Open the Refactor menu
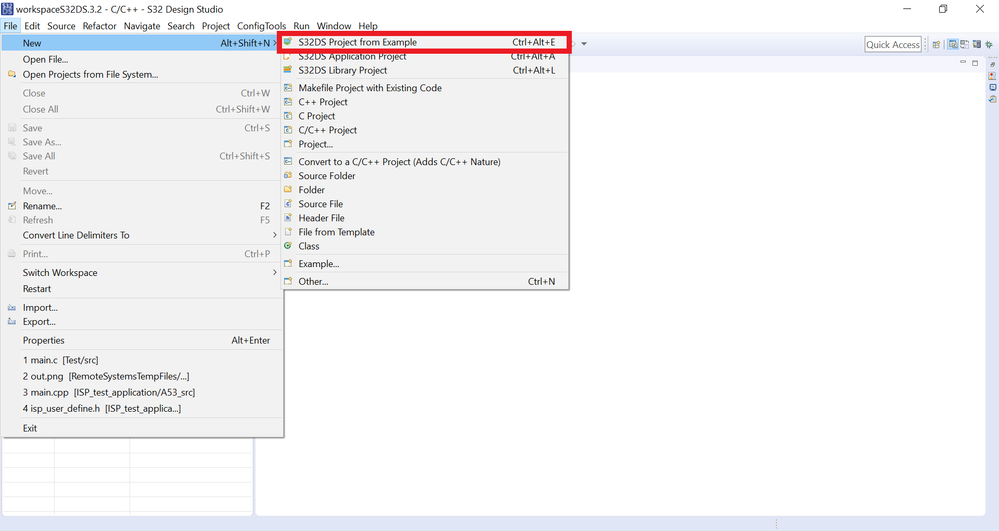 coord(99,26)
